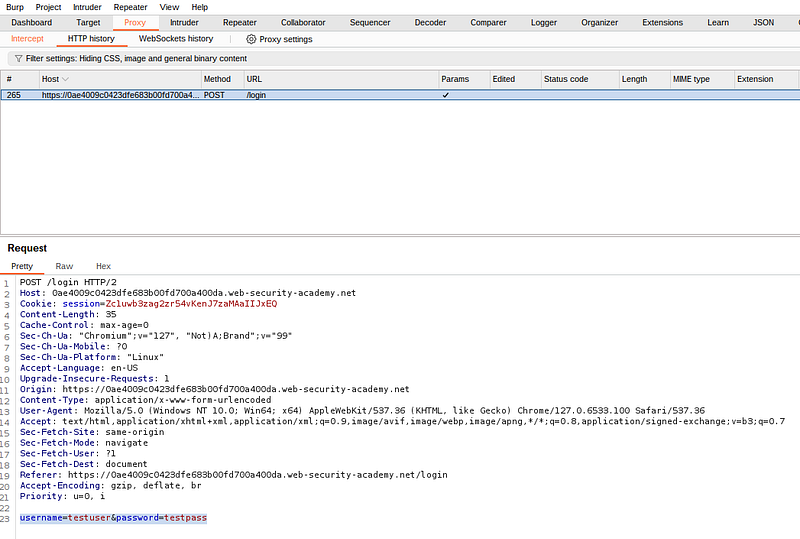This screenshot has width=800, height=539.
Task: Go to the Repeater tool tab
Action: [x=240, y=22]
